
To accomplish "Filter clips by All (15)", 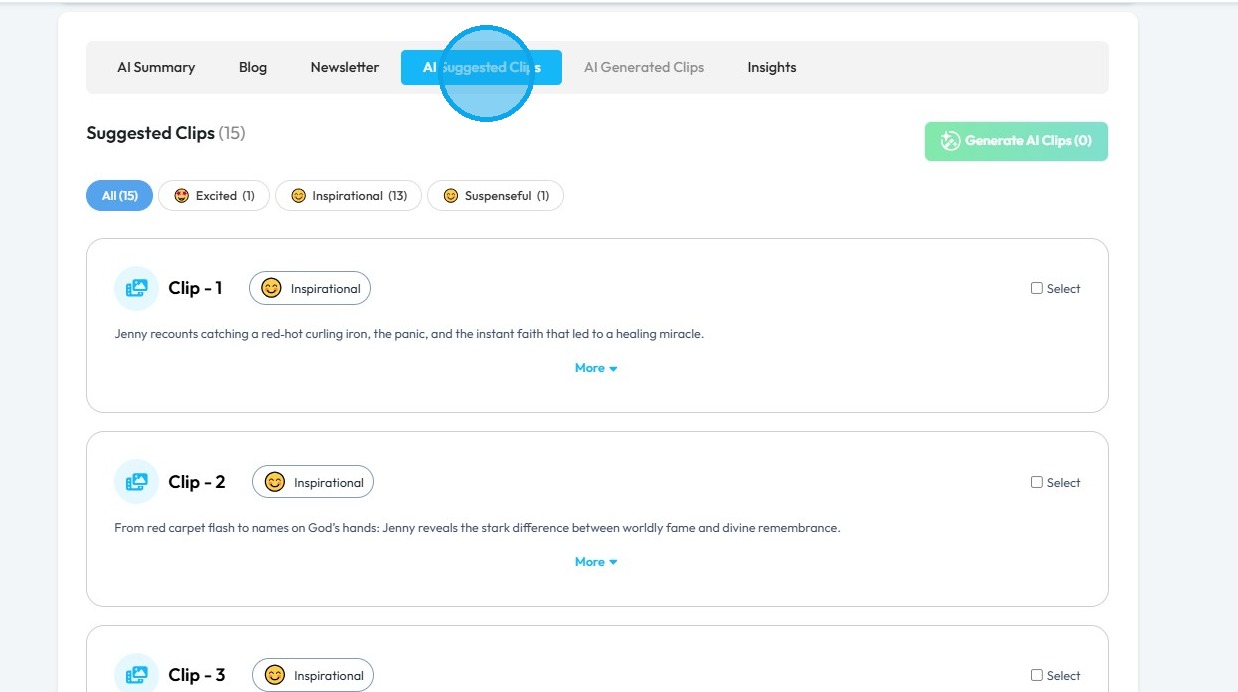I will (120, 196).
